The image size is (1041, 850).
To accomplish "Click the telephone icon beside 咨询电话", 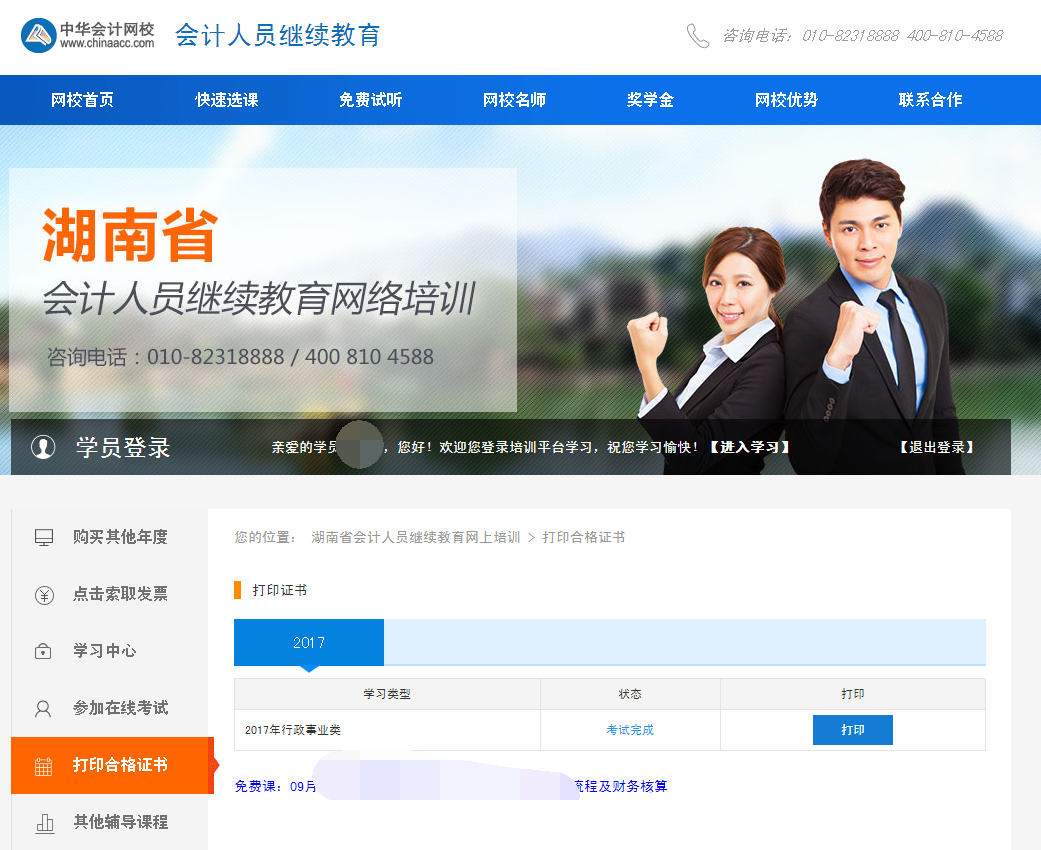I will (697, 36).
